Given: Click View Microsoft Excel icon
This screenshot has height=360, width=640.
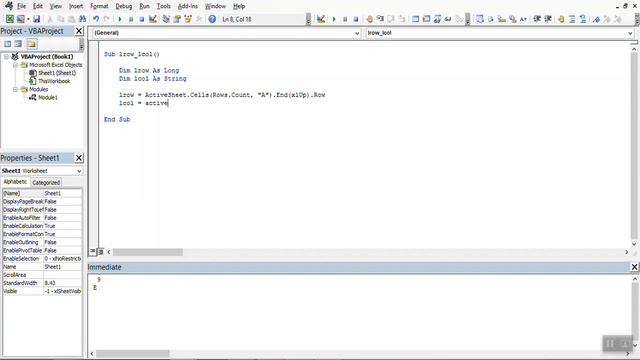Looking at the screenshot, I should [x=9, y=19].
